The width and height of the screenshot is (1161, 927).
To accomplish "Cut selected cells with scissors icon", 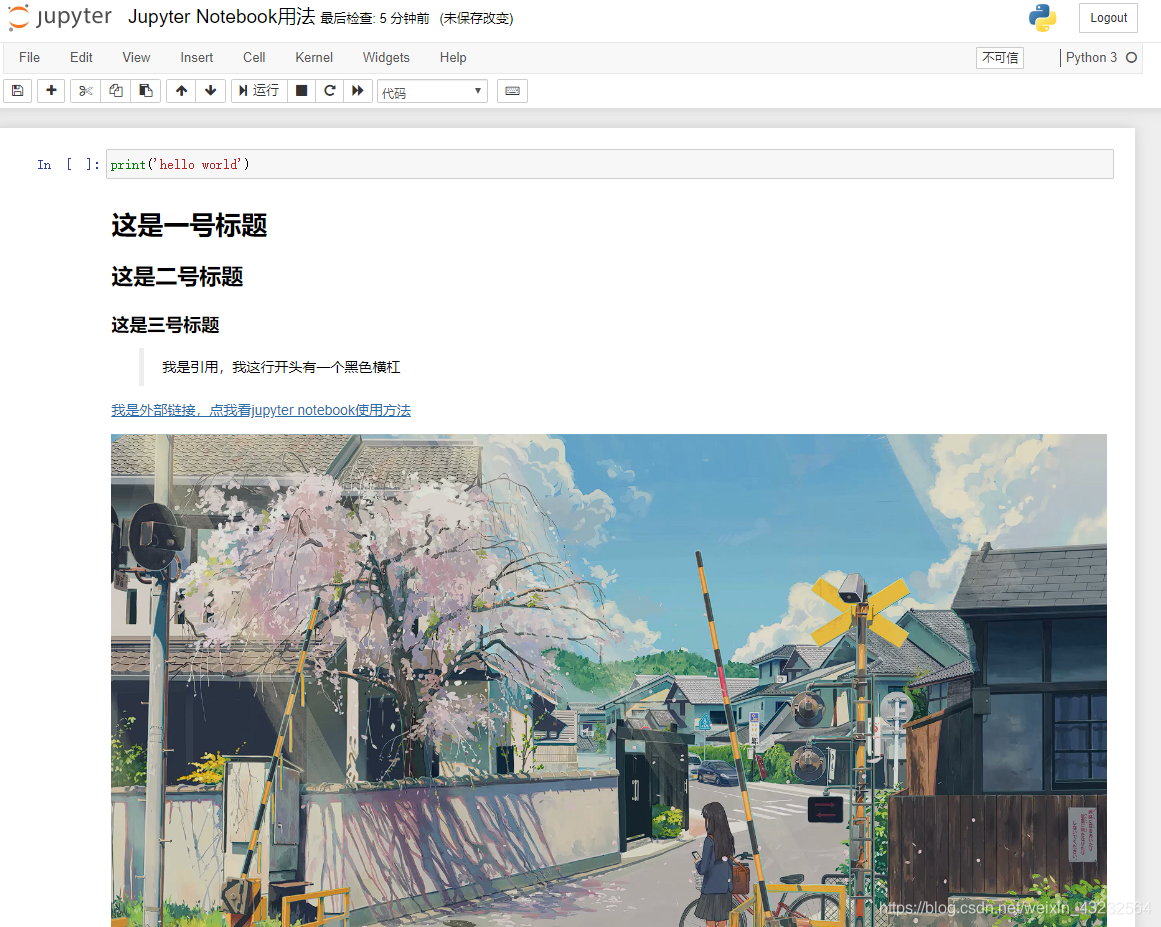I will pos(86,91).
